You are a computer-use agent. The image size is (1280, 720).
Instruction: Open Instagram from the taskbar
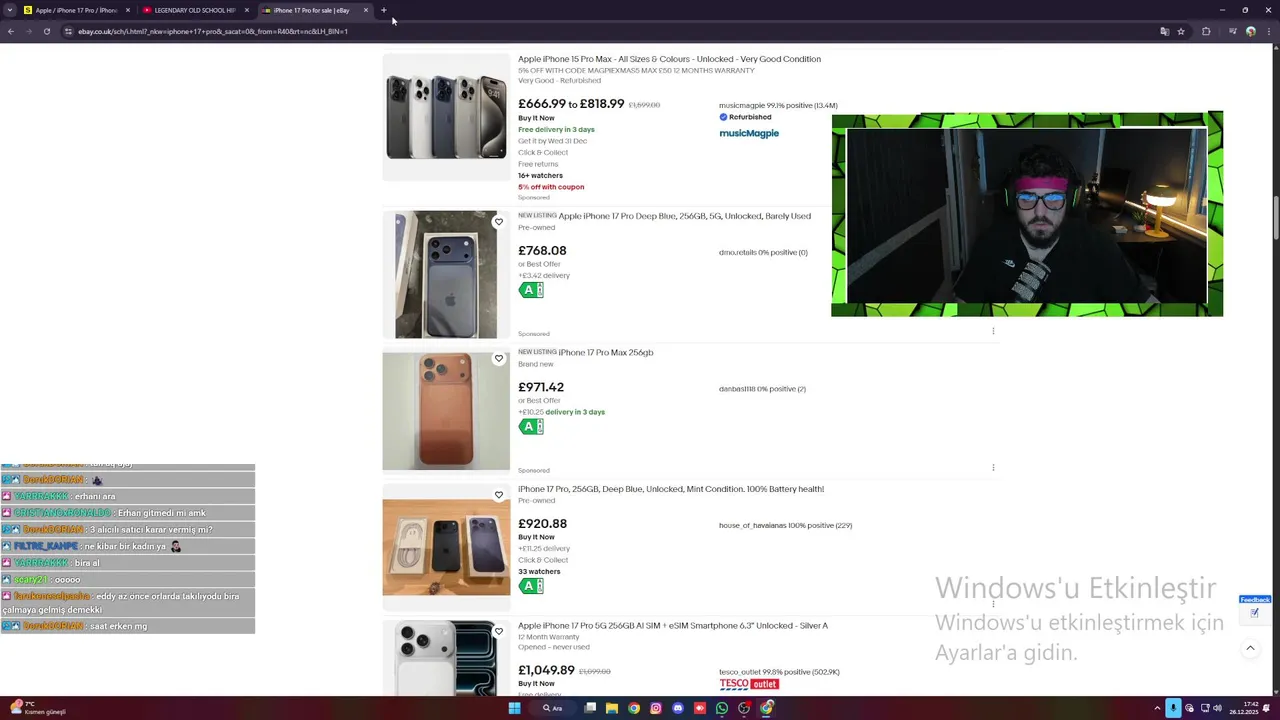coord(656,708)
